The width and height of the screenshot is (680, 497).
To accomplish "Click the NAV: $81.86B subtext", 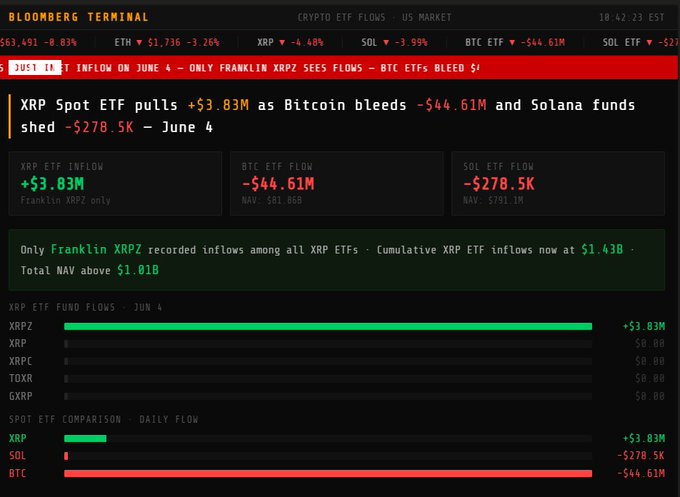I will (x=271, y=200).
